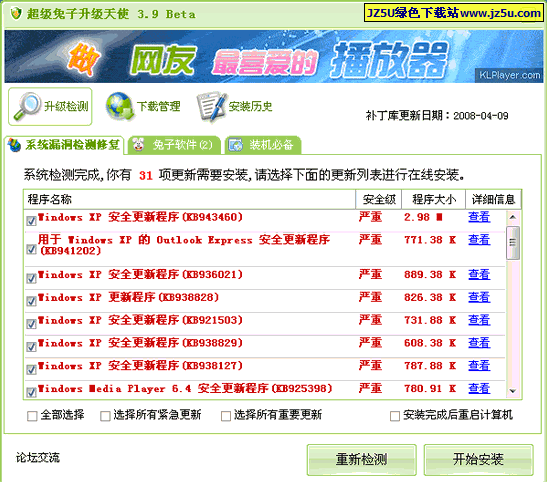Click 查看 link for KB921503
This screenshot has height=482, width=547.
click(479, 320)
